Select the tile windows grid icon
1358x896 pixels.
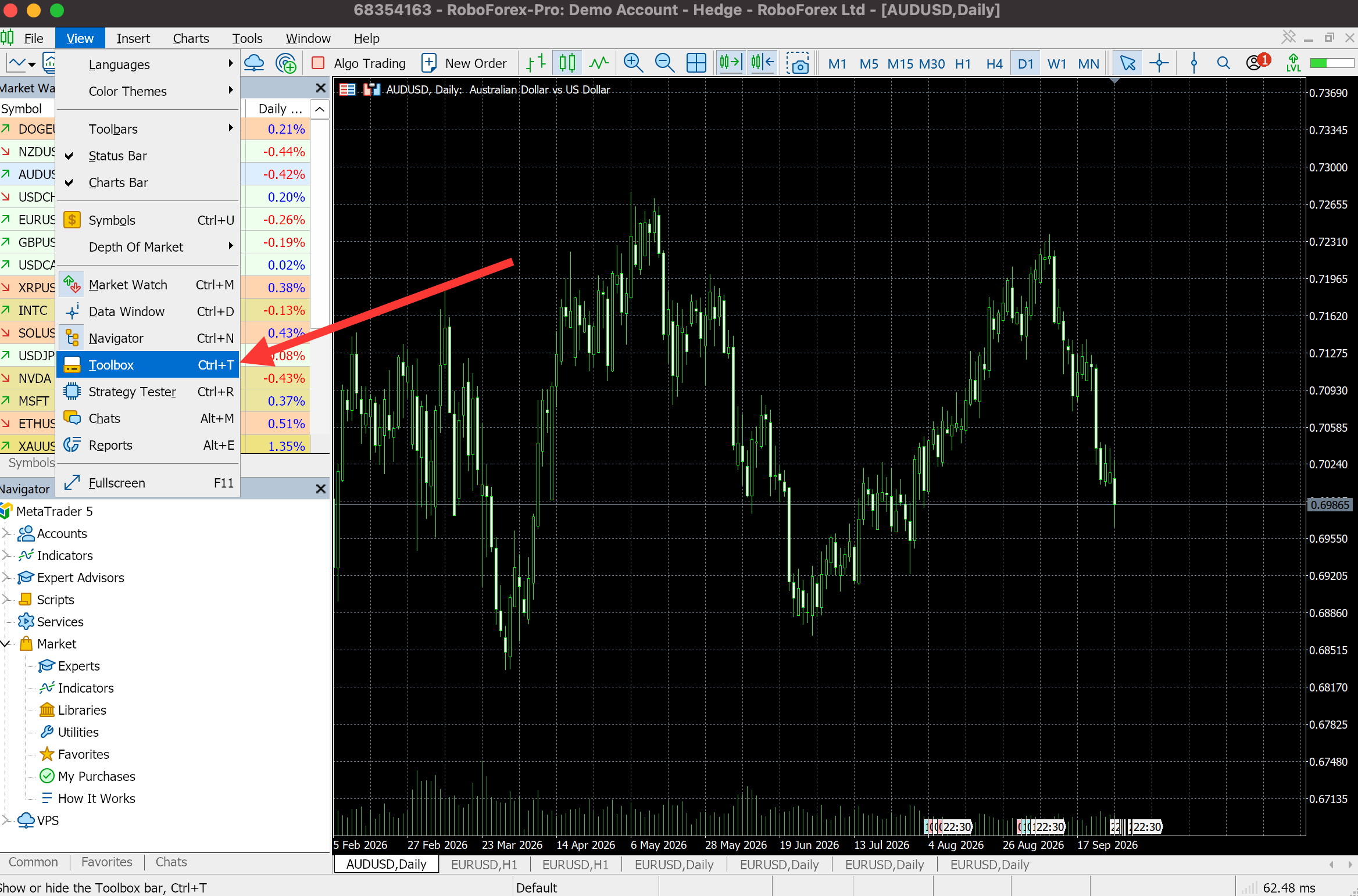[696, 63]
